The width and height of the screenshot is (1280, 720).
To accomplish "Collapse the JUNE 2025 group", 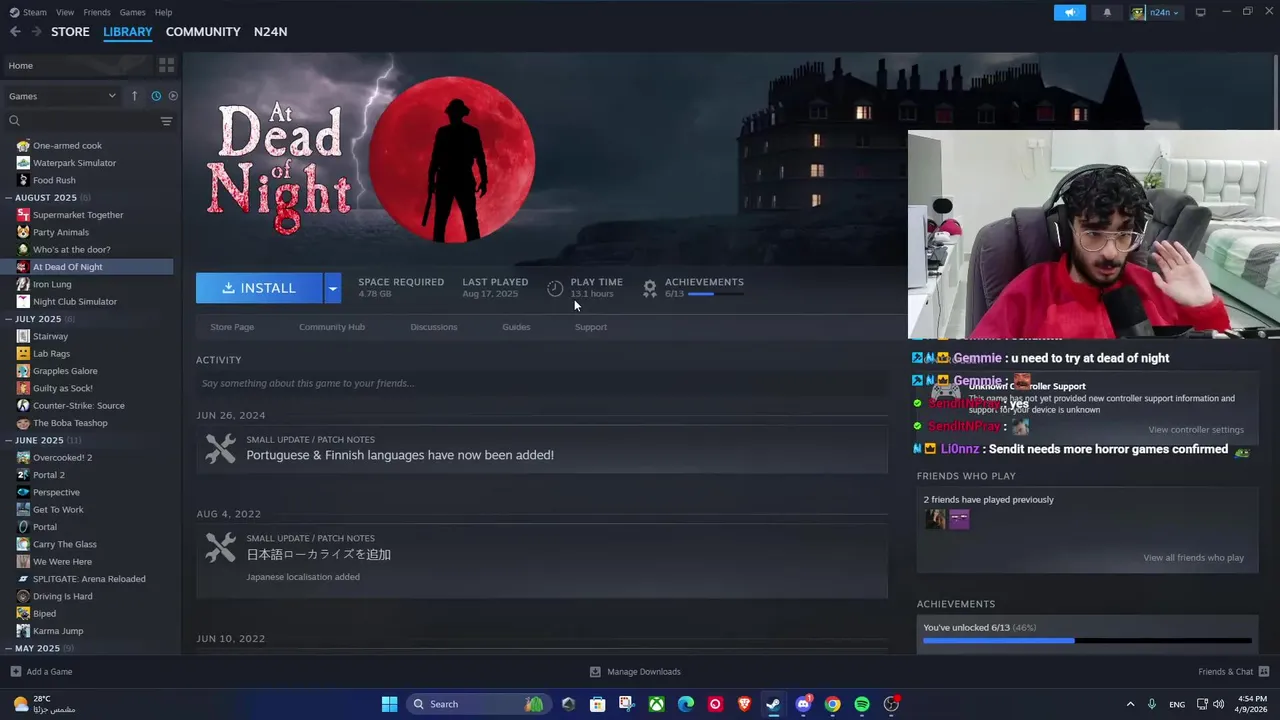I will (8, 440).
